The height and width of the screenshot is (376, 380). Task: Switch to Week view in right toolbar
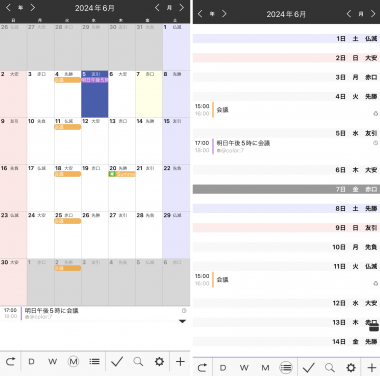click(x=244, y=368)
